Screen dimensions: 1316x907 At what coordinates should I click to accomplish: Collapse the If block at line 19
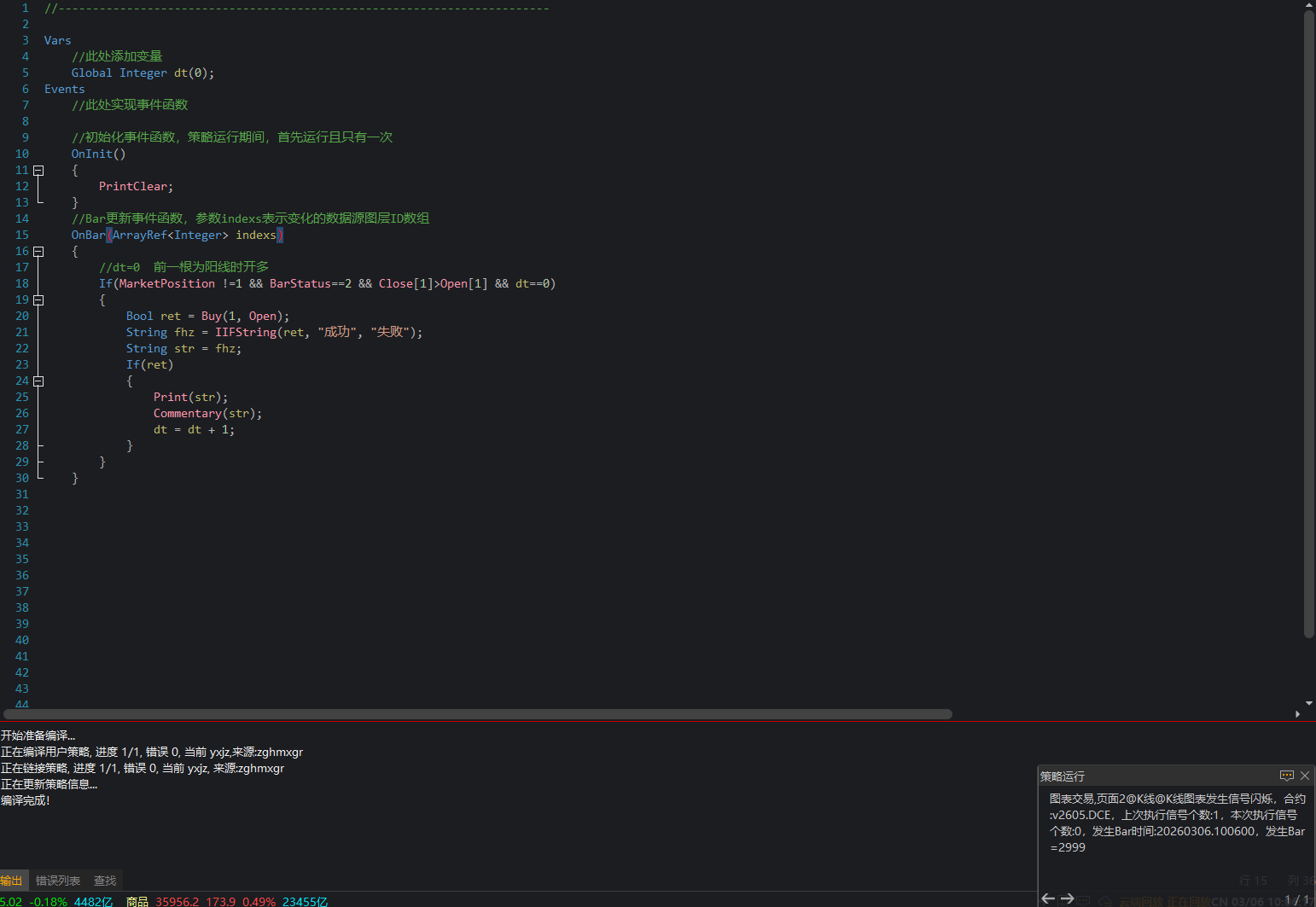point(38,299)
